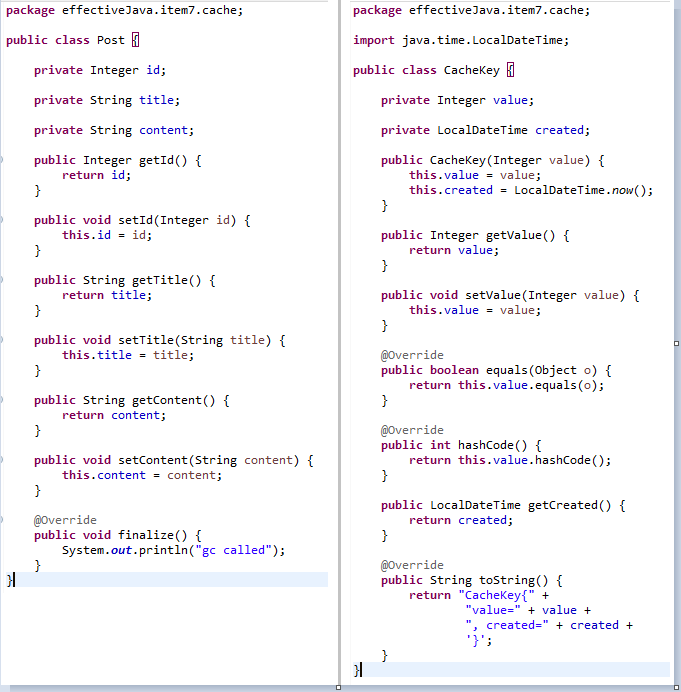681x692 pixels.
Task: Click the 'private LocalDateTime created;' field line
Action: click(x=485, y=130)
